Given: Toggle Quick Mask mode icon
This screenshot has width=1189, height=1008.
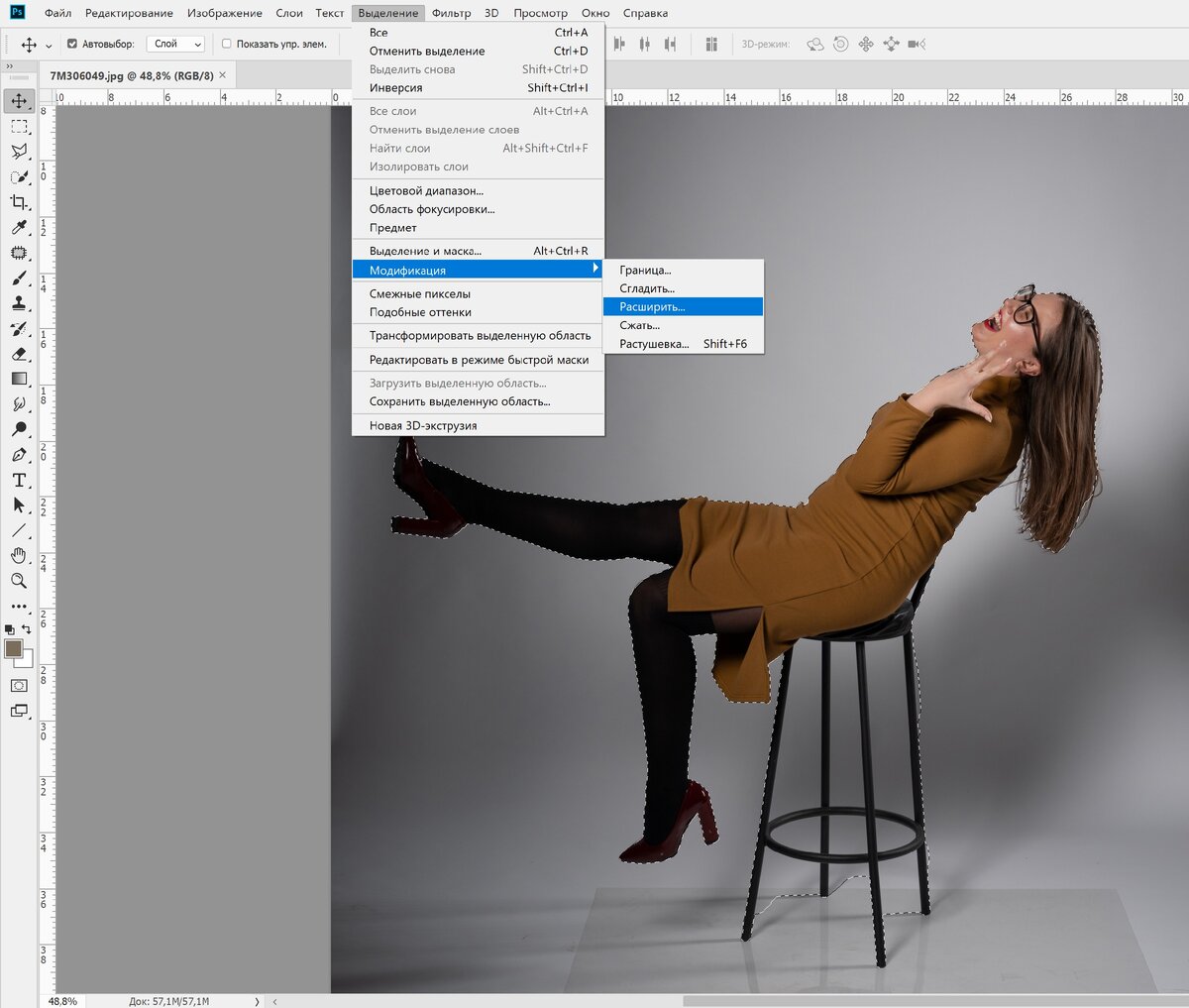Looking at the screenshot, I should tap(19, 686).
